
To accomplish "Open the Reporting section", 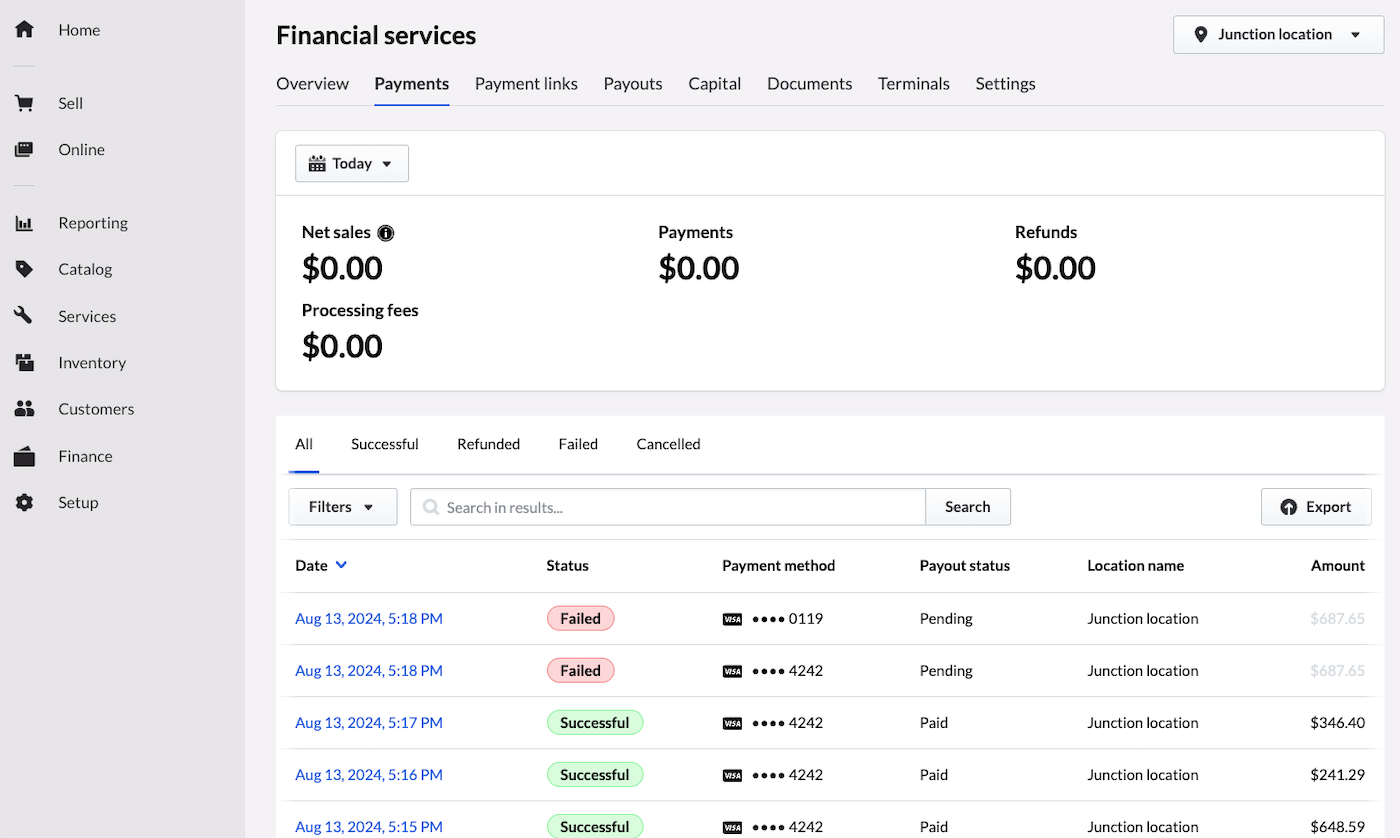I will click(x=93, y=222).
